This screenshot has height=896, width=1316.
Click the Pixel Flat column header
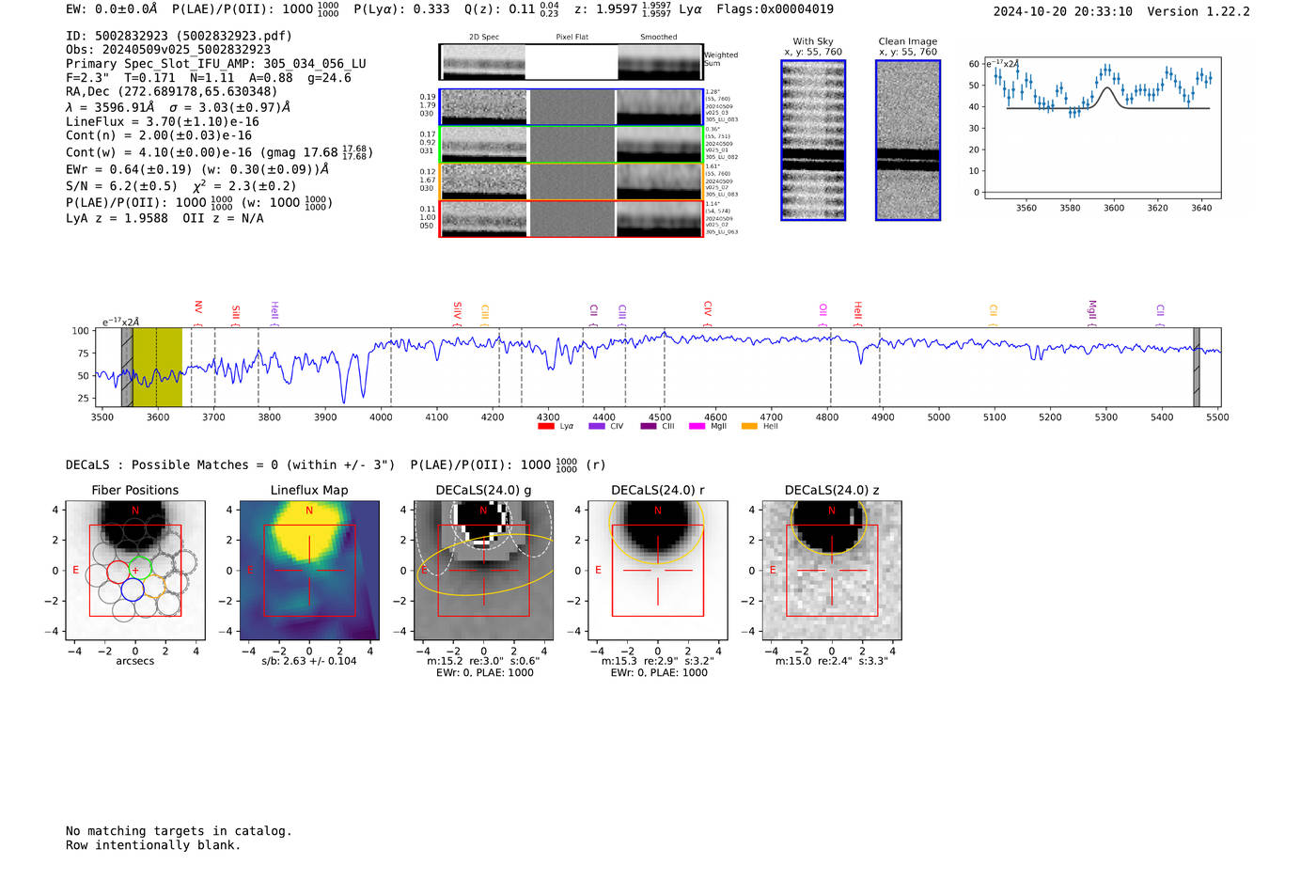[x=572, y=37]
